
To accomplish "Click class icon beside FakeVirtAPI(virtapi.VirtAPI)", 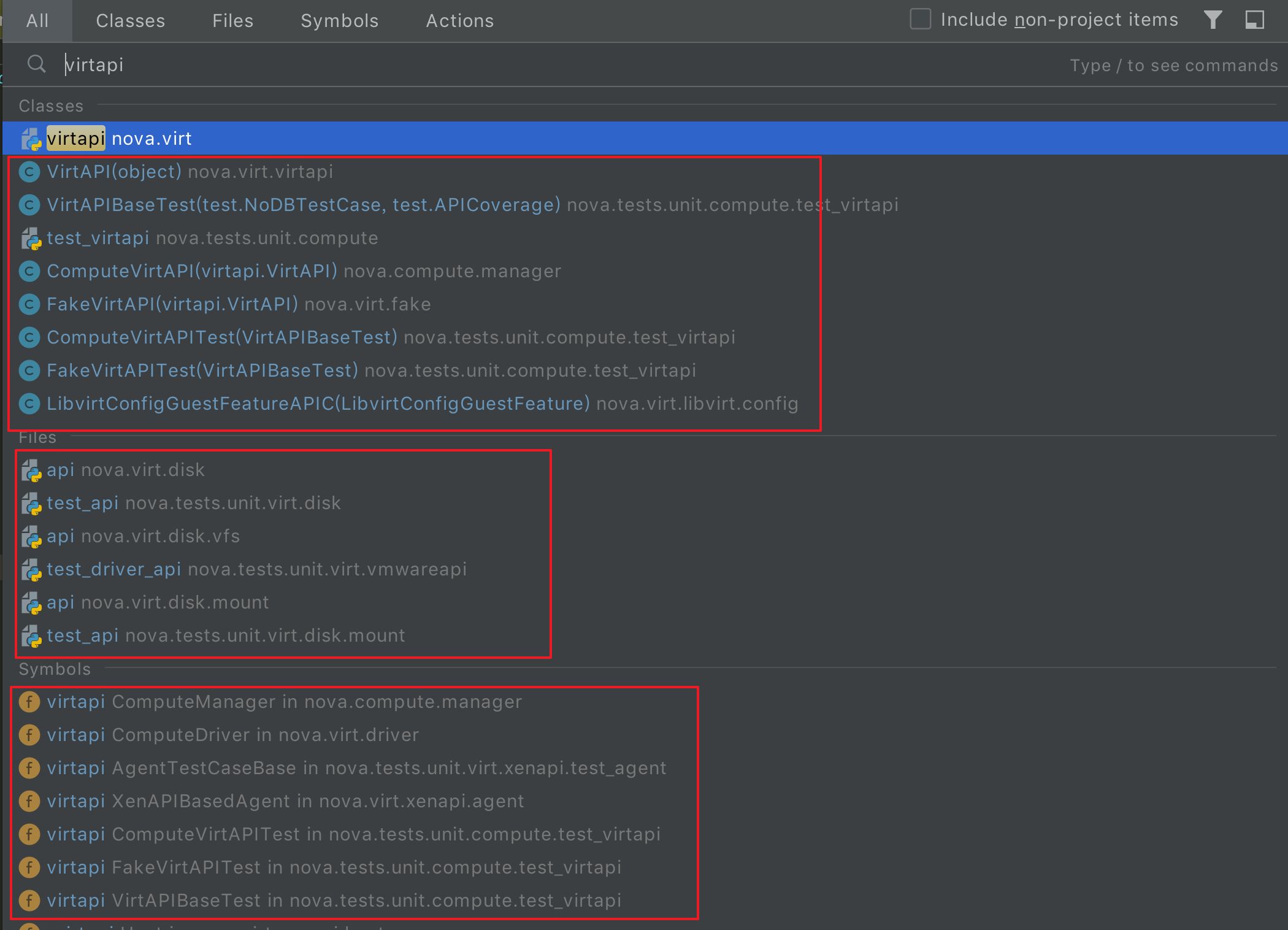I will 29,304.
